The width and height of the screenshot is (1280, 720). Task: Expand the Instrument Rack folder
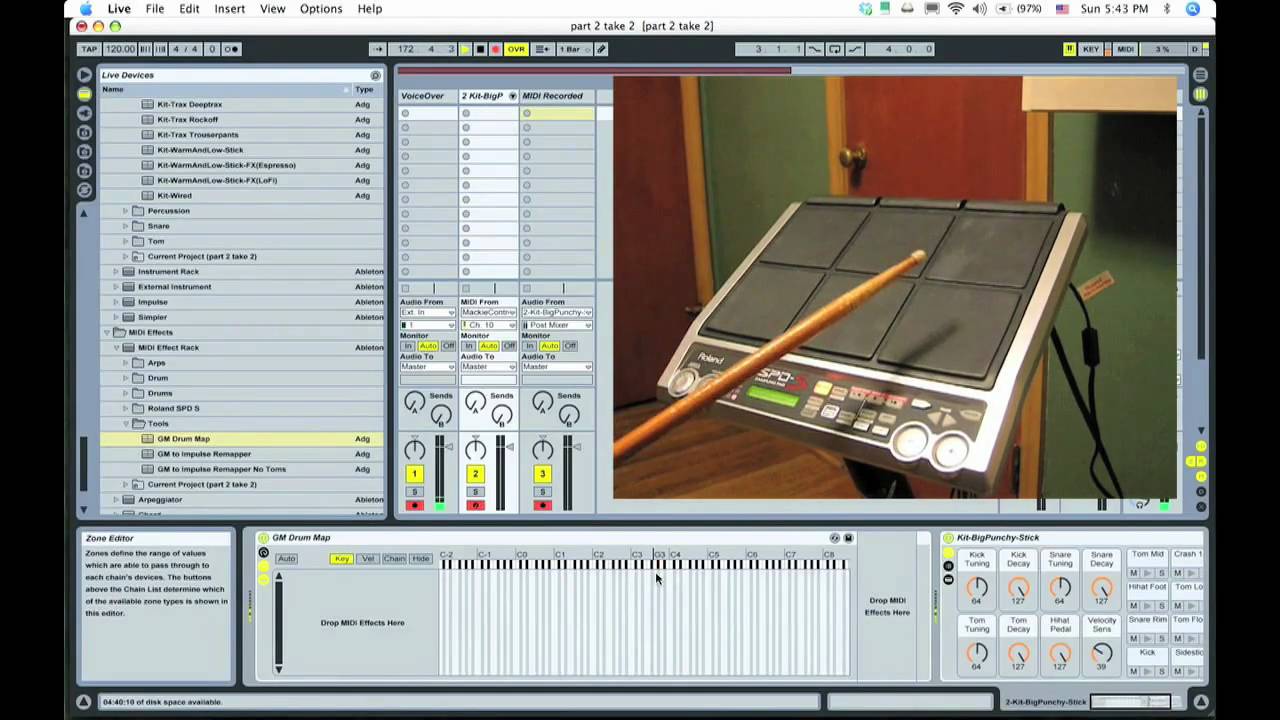point(116,272)
